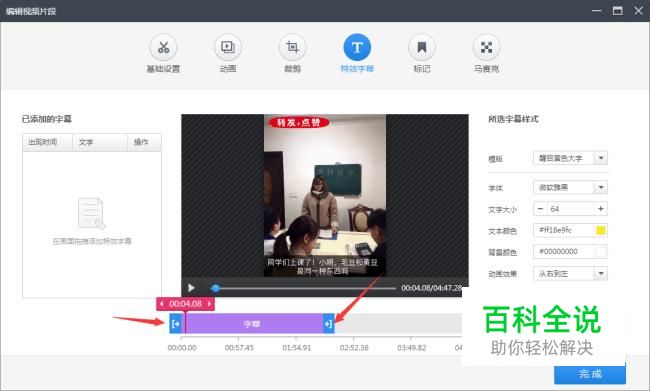650x391 pixels.
Task: Click the 02:52.36 timeline ruler label
Action: pos(354,347)
